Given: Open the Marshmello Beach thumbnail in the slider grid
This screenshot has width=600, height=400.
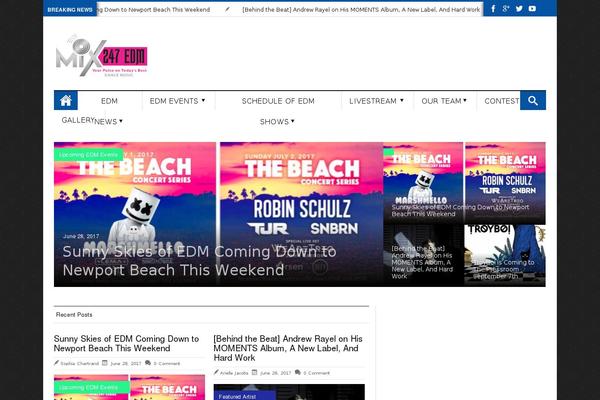Looking at the screenshot, I should coord(423,183).
